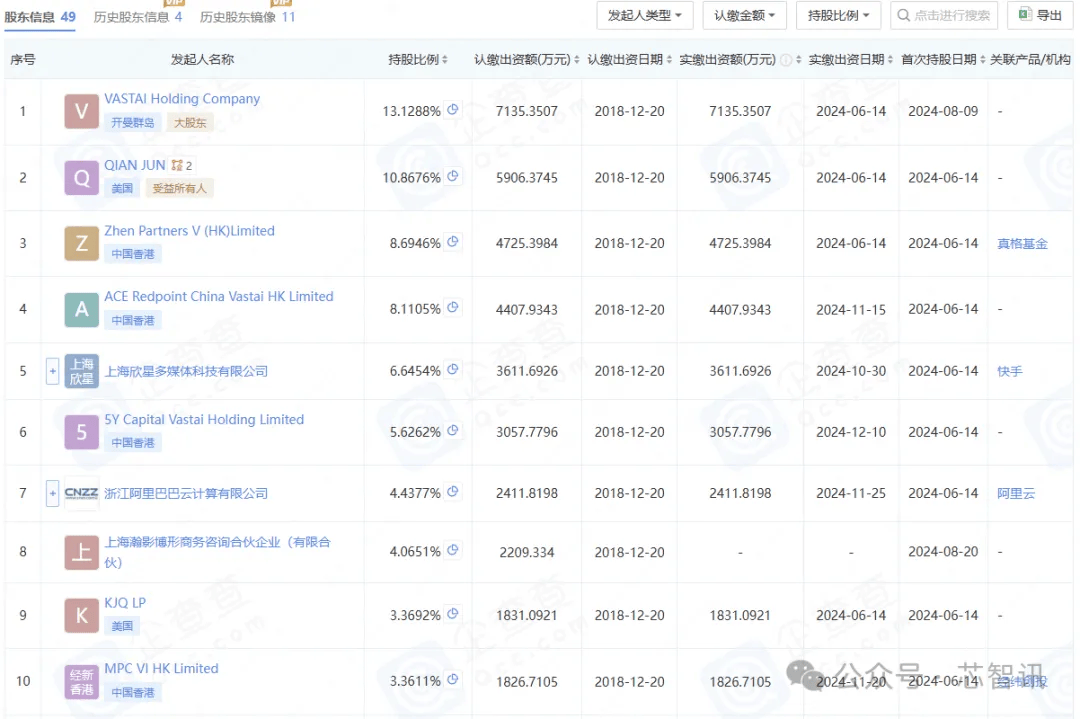Click the equity structure icon next to QIAN JUN
Viewport: 1080px width, 719px height.
[x=177, y=166]
